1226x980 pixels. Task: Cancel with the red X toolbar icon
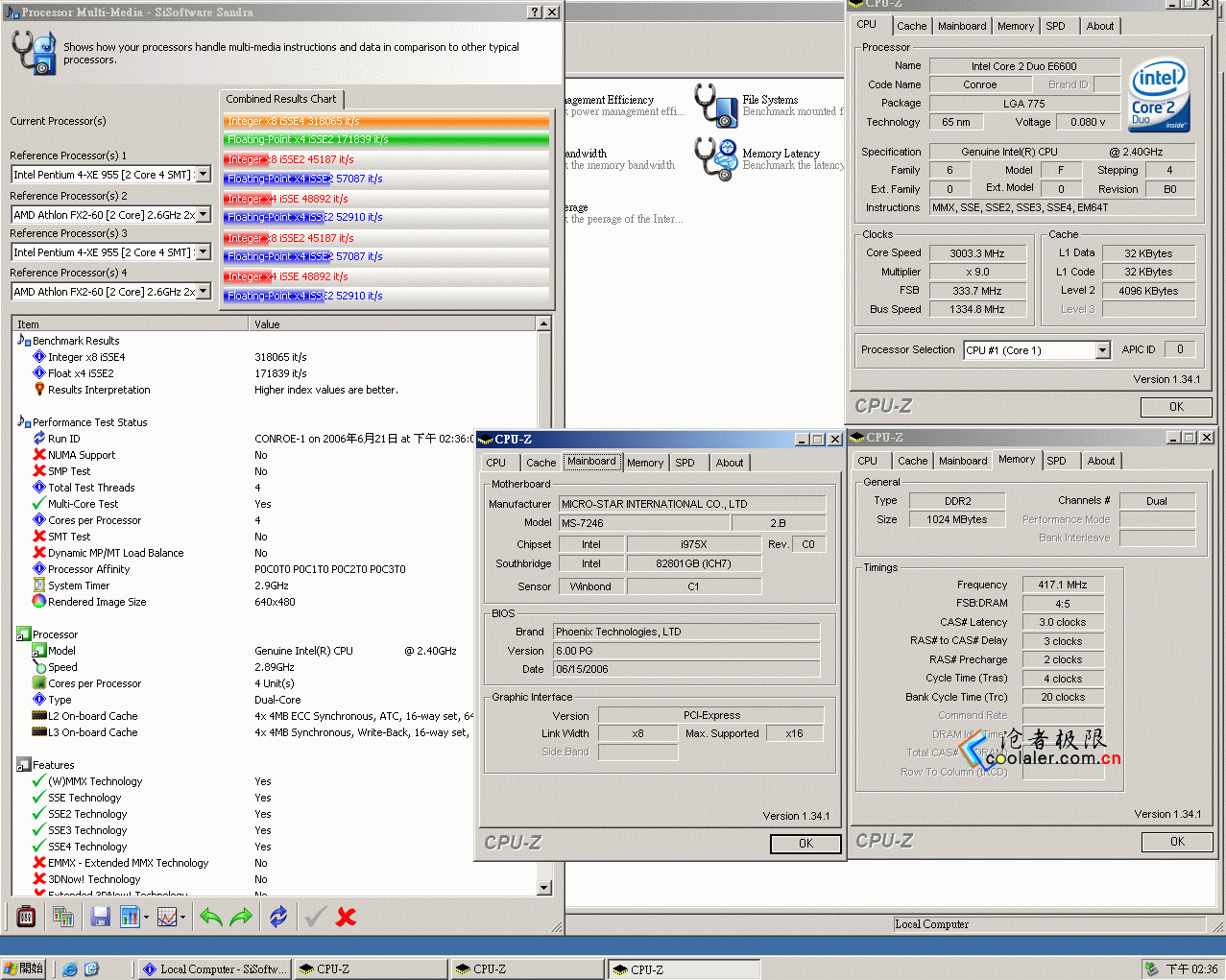click(347, 917)
